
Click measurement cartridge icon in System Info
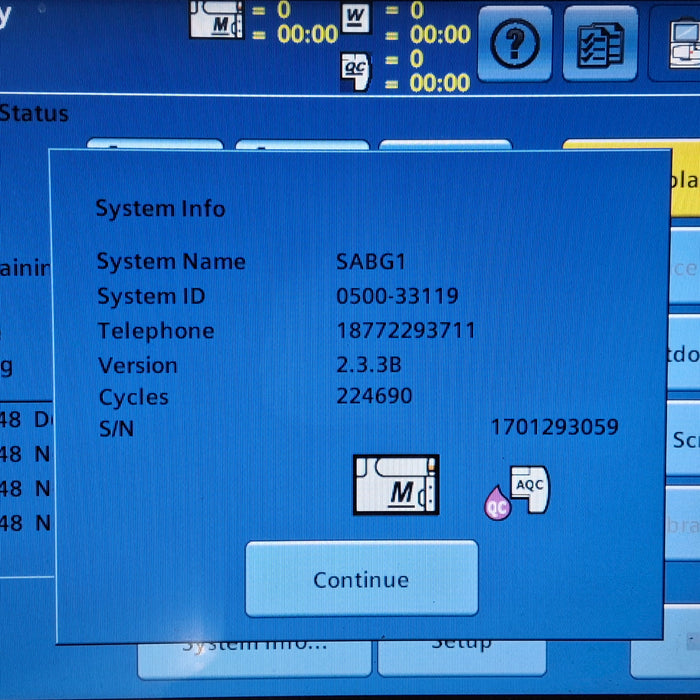396,485
